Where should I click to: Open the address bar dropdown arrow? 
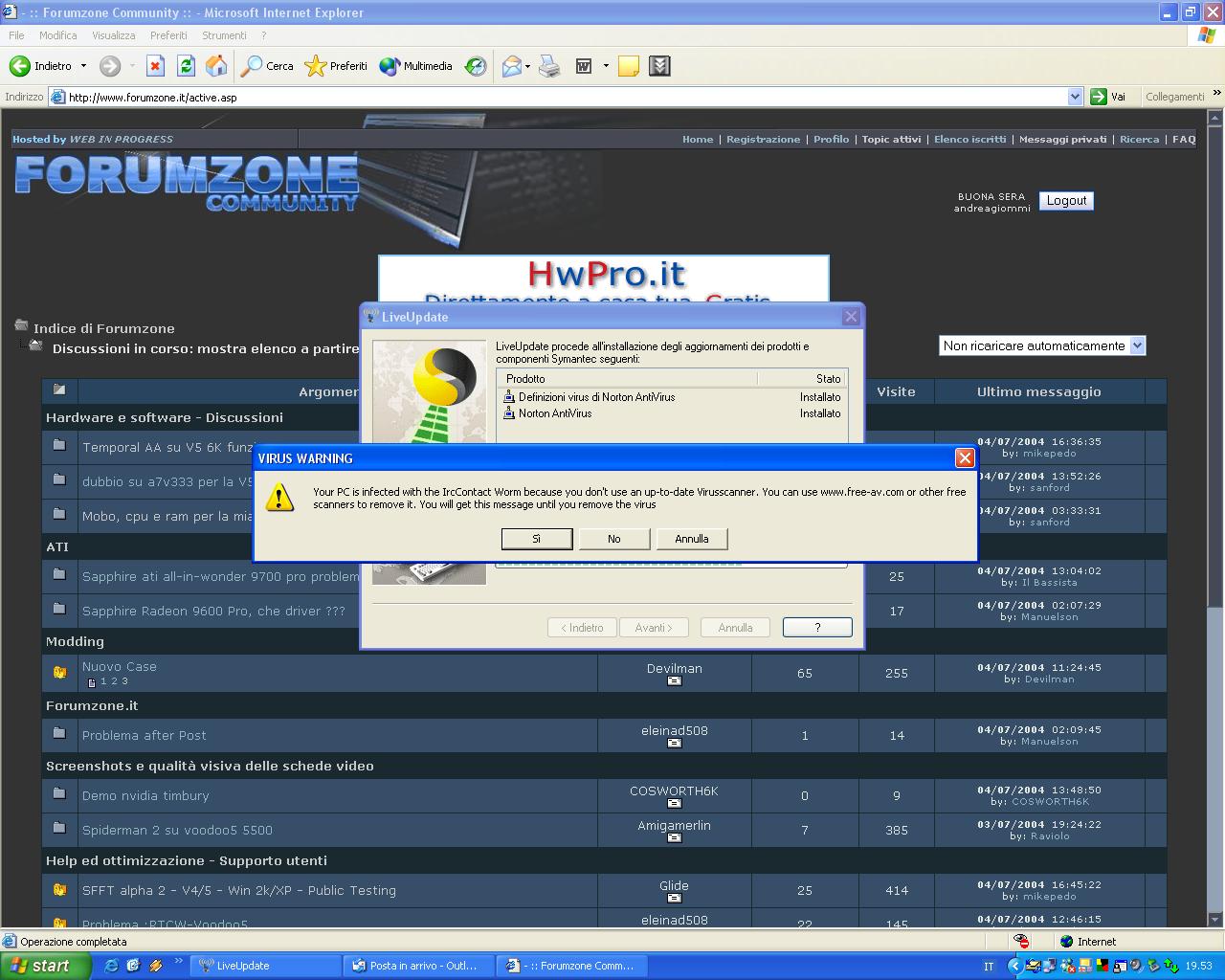pyautogui.click(x=1075, y=97)
